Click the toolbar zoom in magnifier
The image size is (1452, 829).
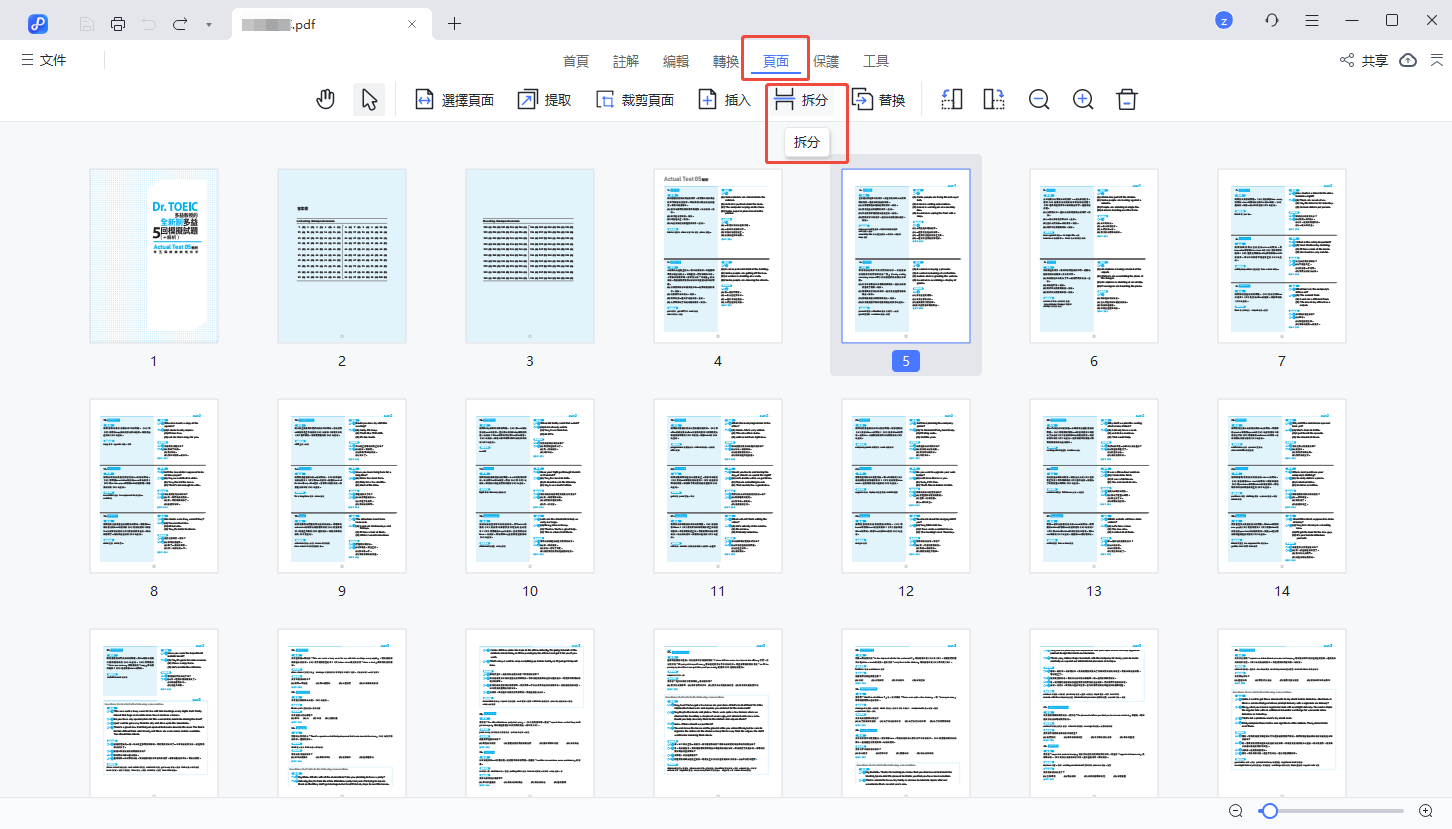1083,100
